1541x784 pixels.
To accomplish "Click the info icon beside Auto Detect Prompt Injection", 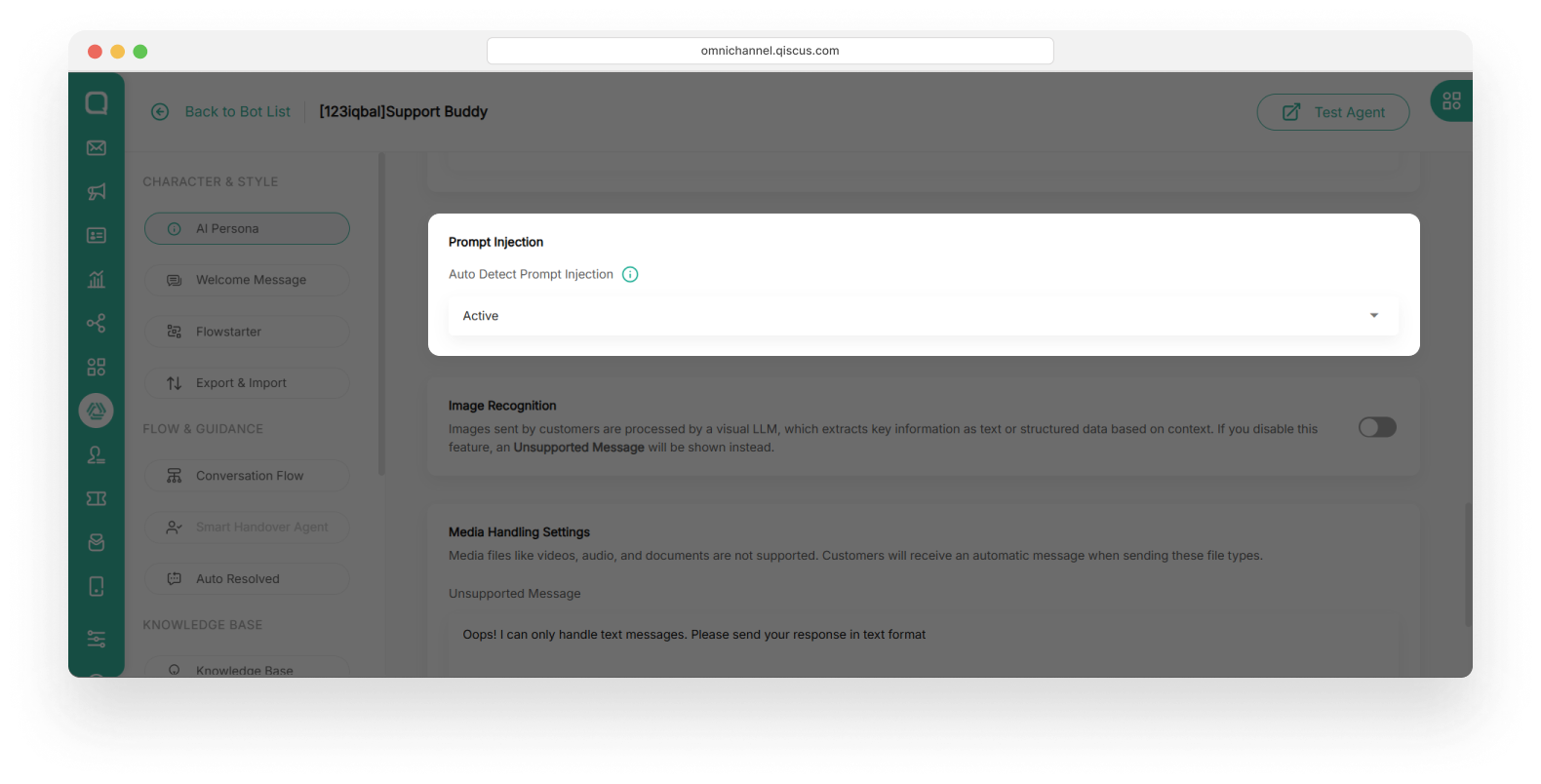I will [630, 275].
